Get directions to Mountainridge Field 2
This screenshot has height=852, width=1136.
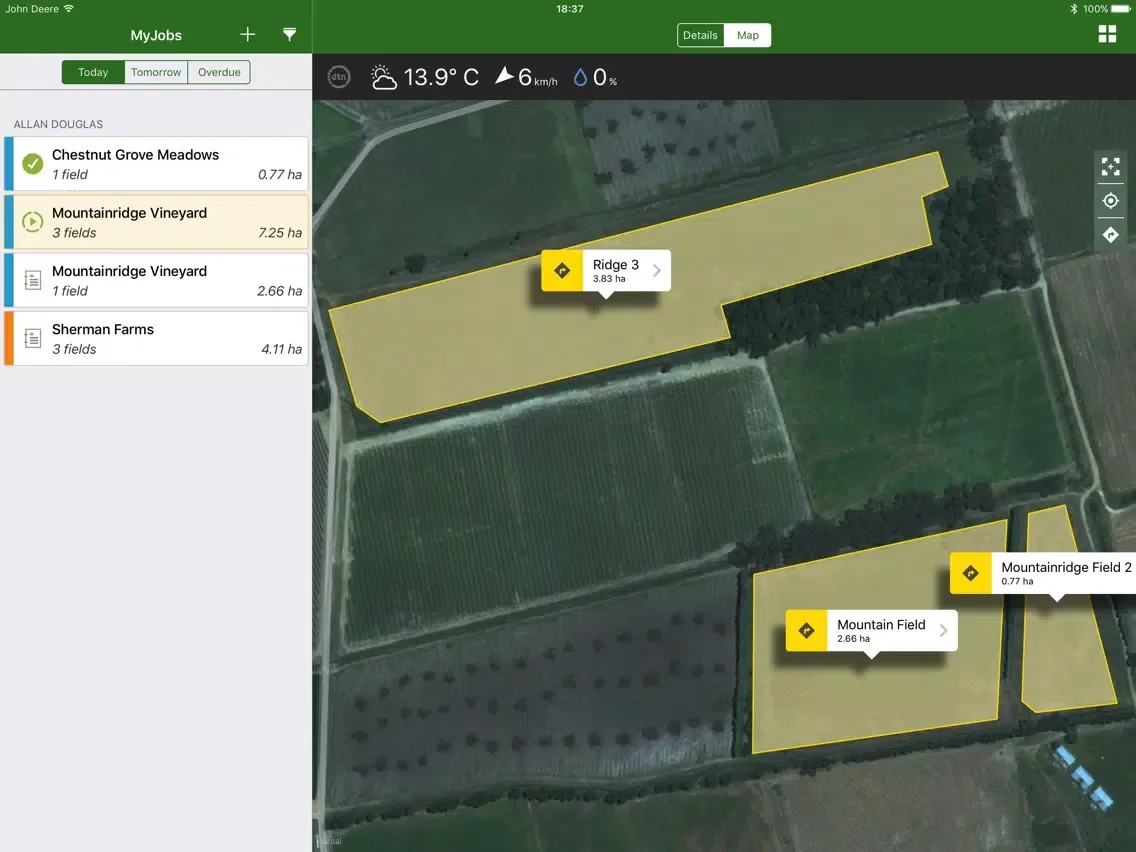point(971,573)
